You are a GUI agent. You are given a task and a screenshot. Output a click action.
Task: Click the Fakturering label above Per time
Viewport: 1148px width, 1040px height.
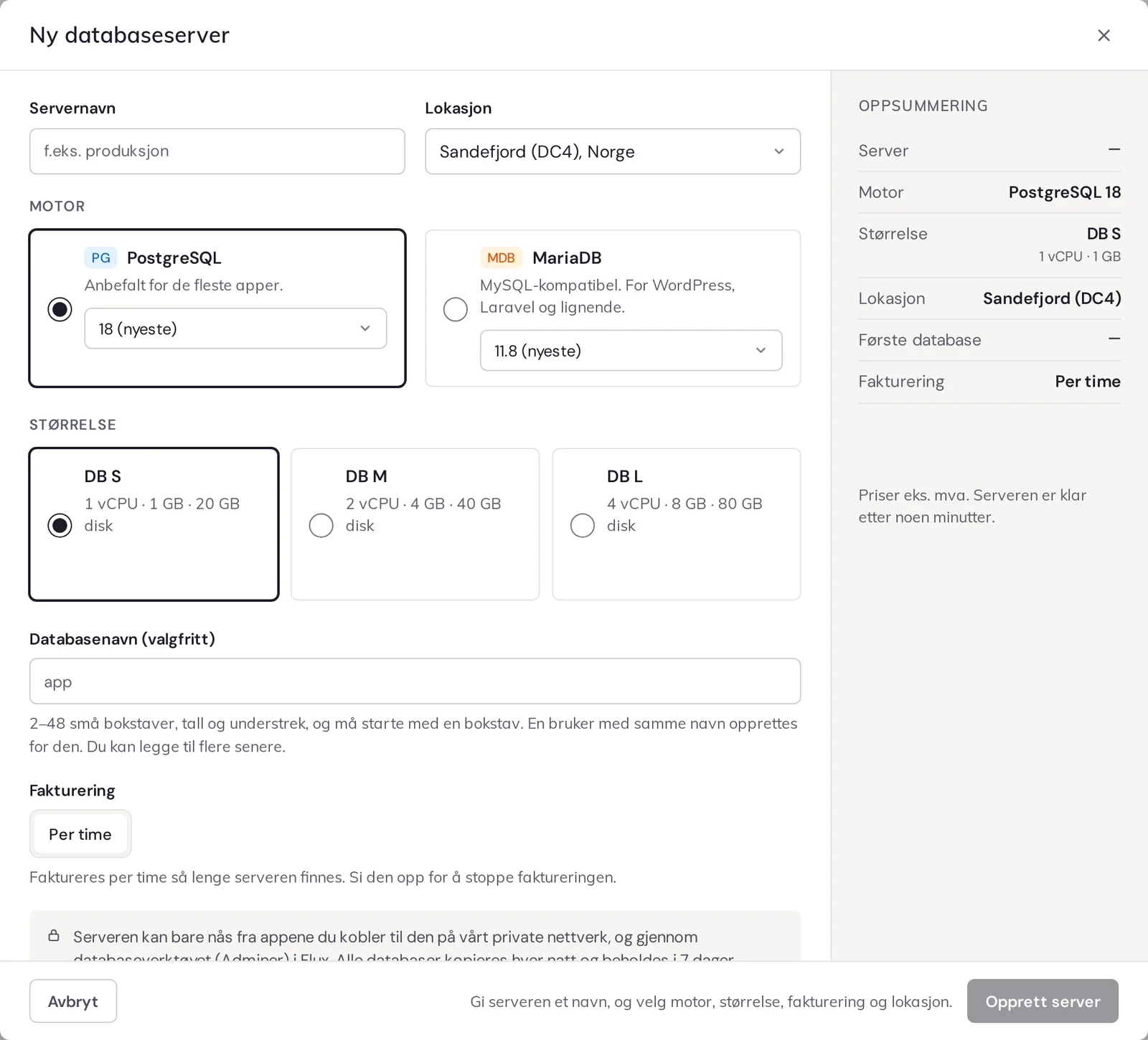click(x=72, y=790)
